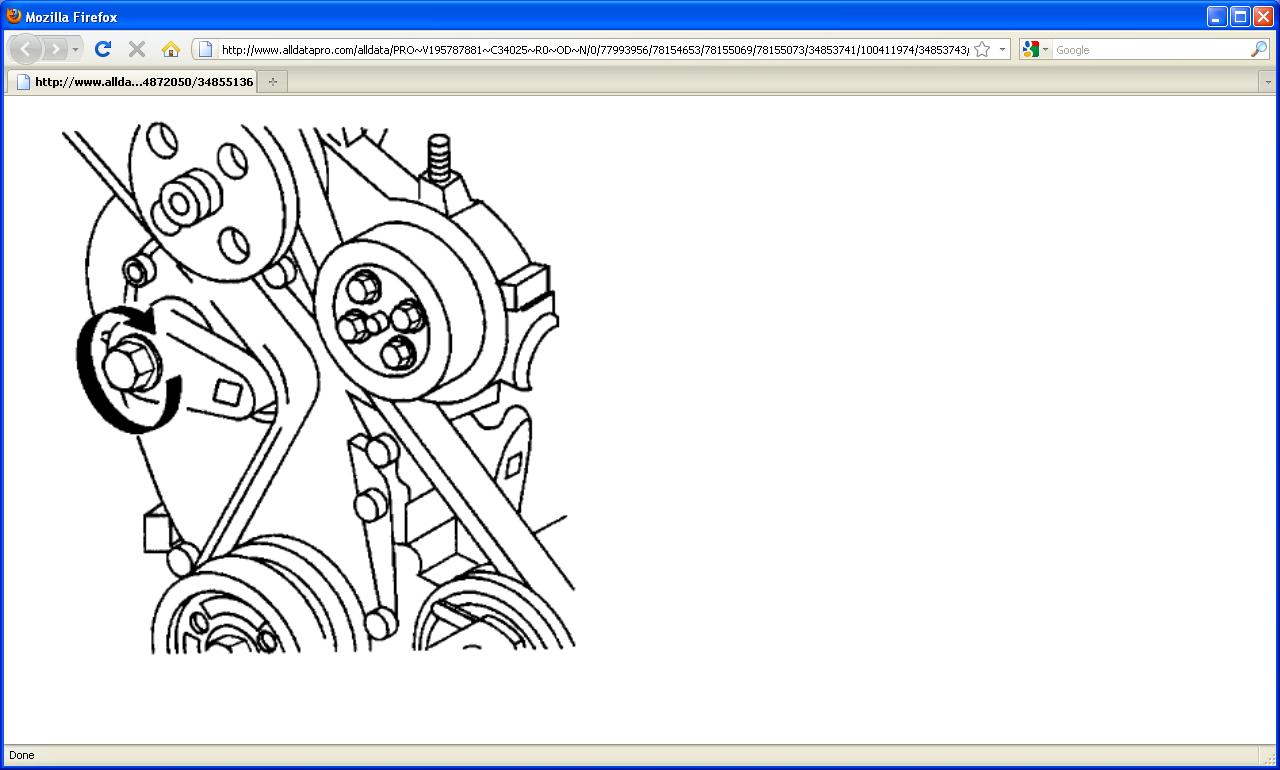Open a new tab
The image size is (1280, 770).
[x=272, y=82]
